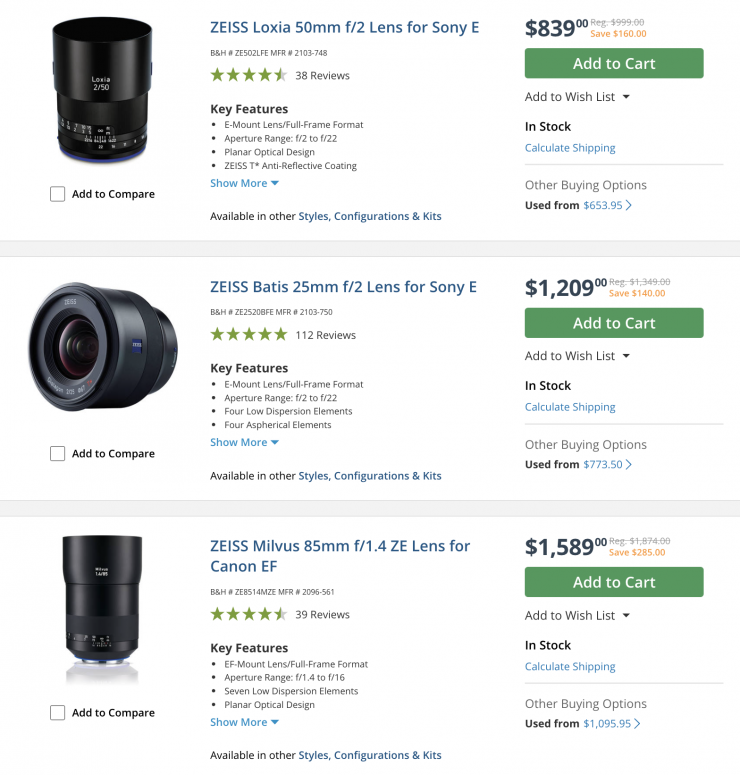Open star rating for Loxia 50mm lens
The height and width of the screenshot is (775, 740).
click(248, 75)
